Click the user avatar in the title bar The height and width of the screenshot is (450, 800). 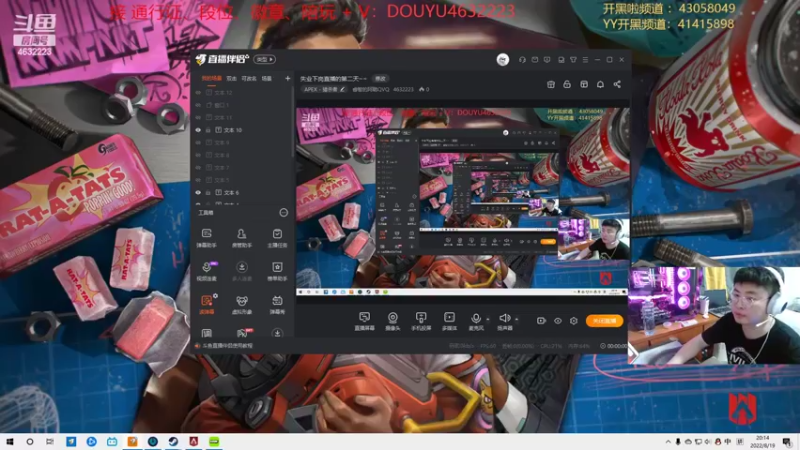pos(503,60)
